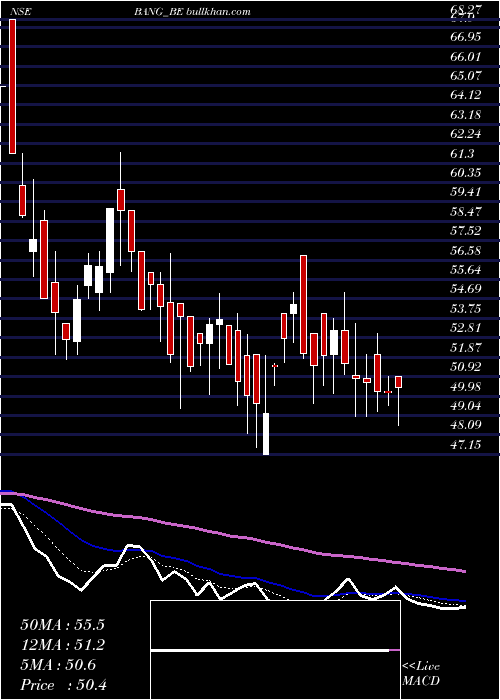Select the 53.75 price axis label

pyautogui.click(x=466, y=309)
